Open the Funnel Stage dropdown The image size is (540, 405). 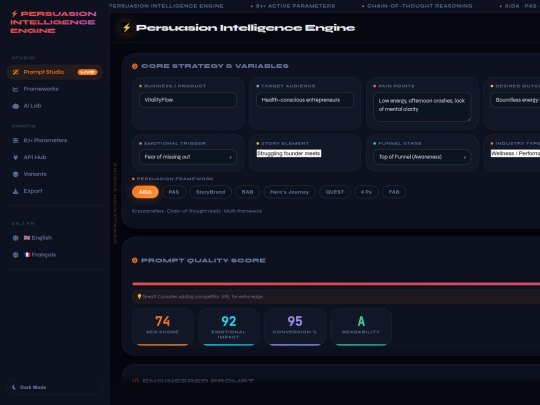422,157
